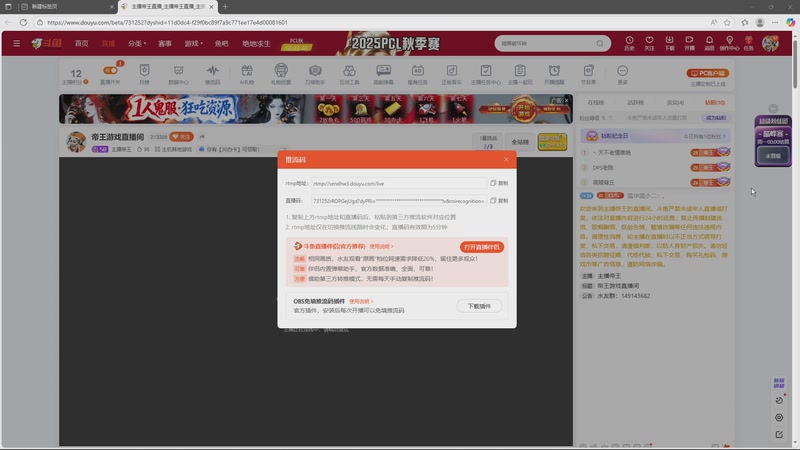Open 创作中心 lightbulb icon
This screenshot has height=450, width=800.
[729, 43]
